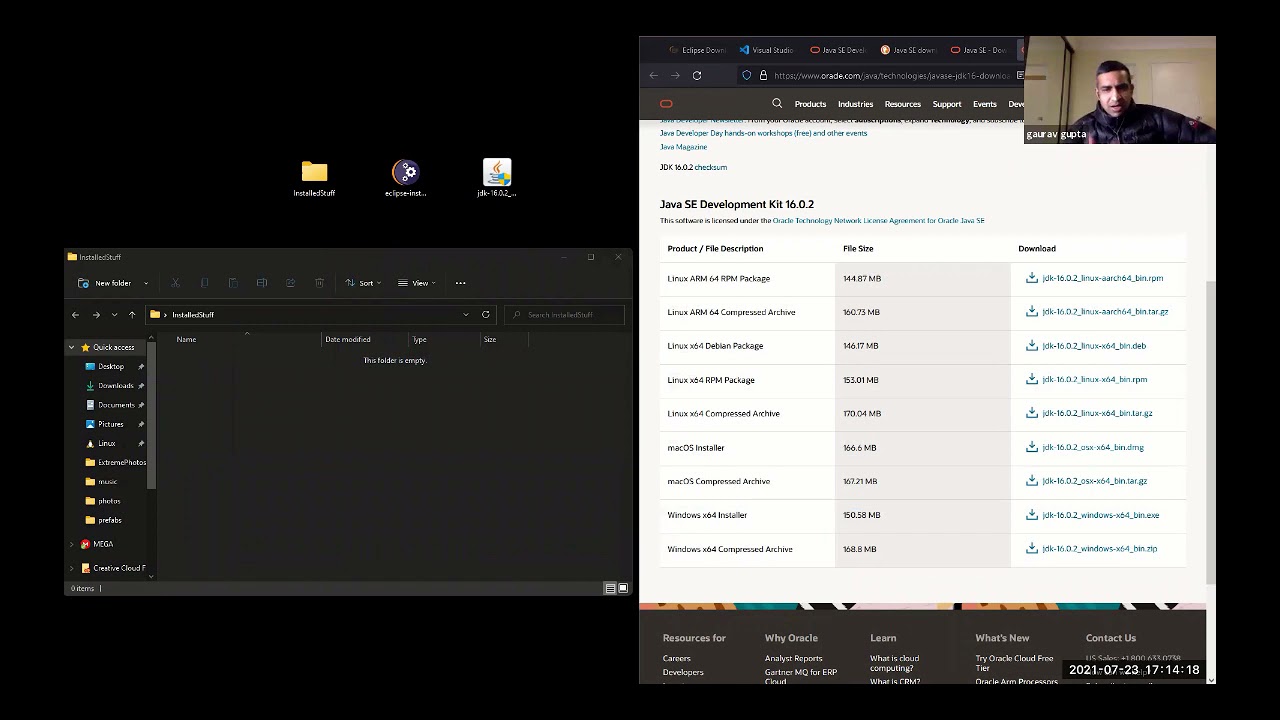Screen dimensions: 1280x720
Task: Expand the address bar history dropdown
Action: pyautogui.click(x=466, y=315)
